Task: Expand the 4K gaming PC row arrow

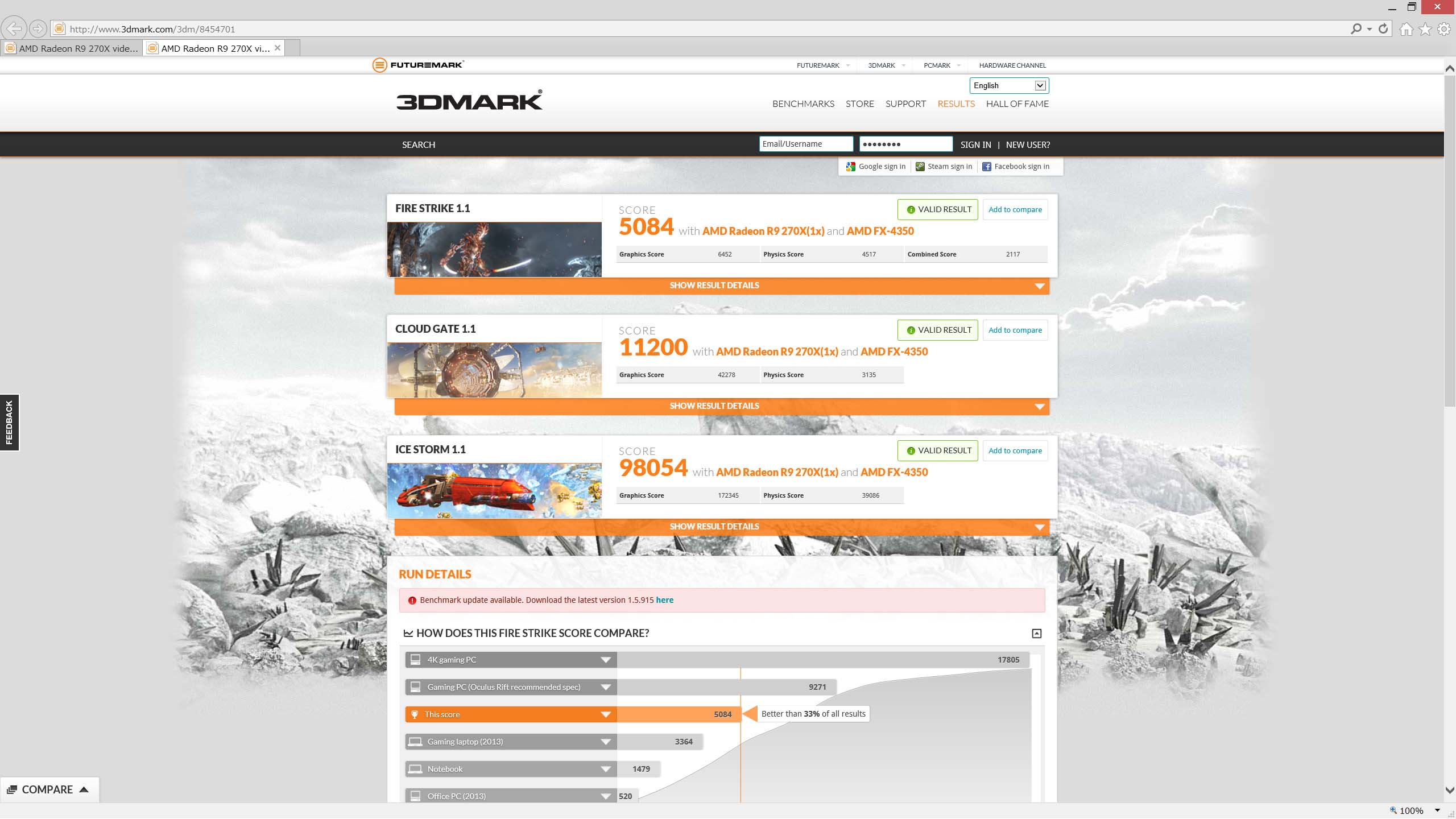Action: [606, 660]
